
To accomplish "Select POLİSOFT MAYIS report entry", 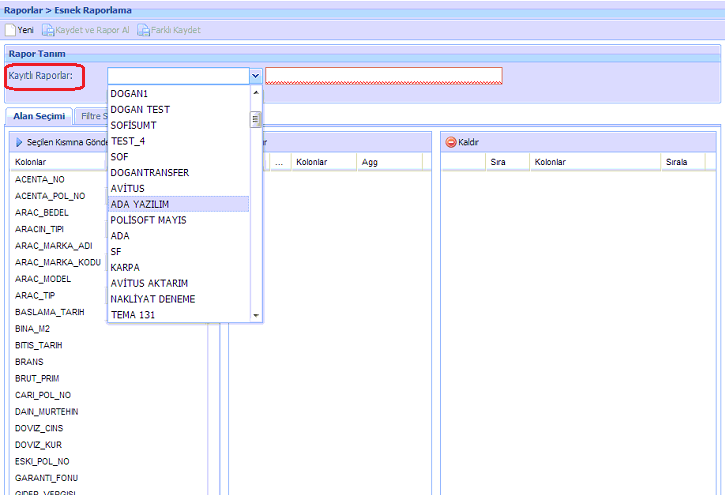I will tap(148, 220).
